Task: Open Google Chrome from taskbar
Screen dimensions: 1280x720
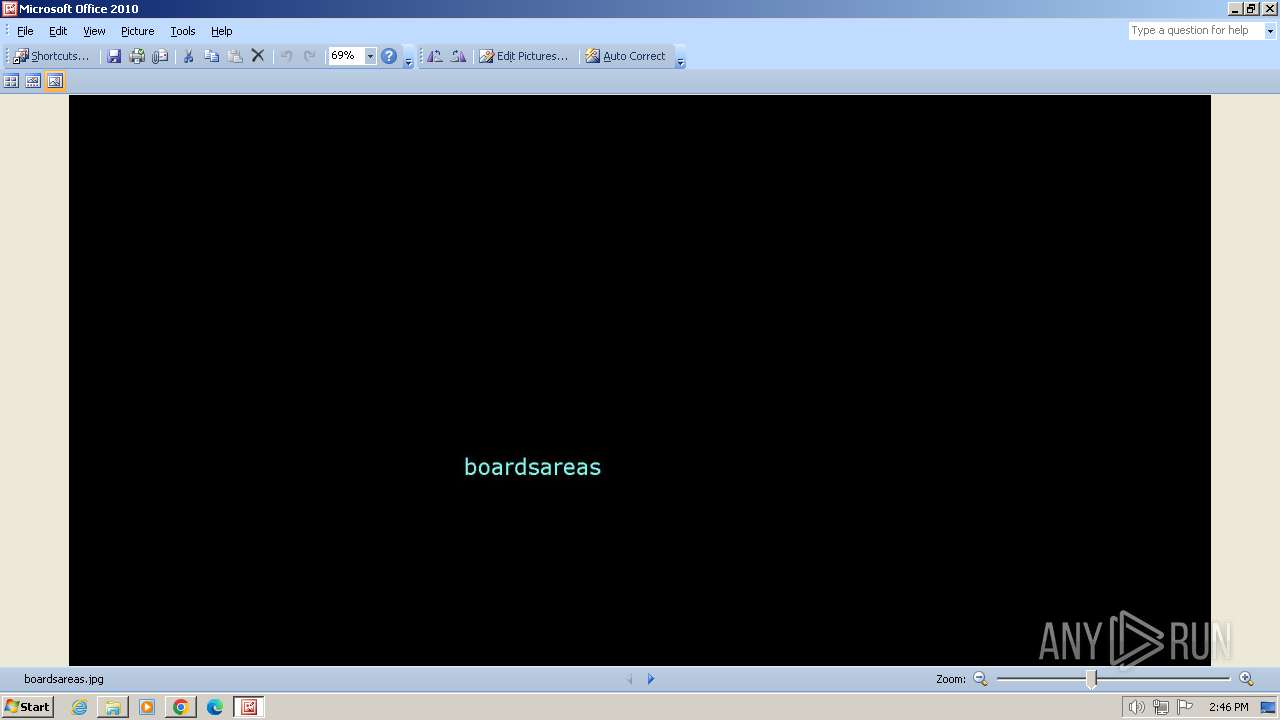Action: pos(181,707)
